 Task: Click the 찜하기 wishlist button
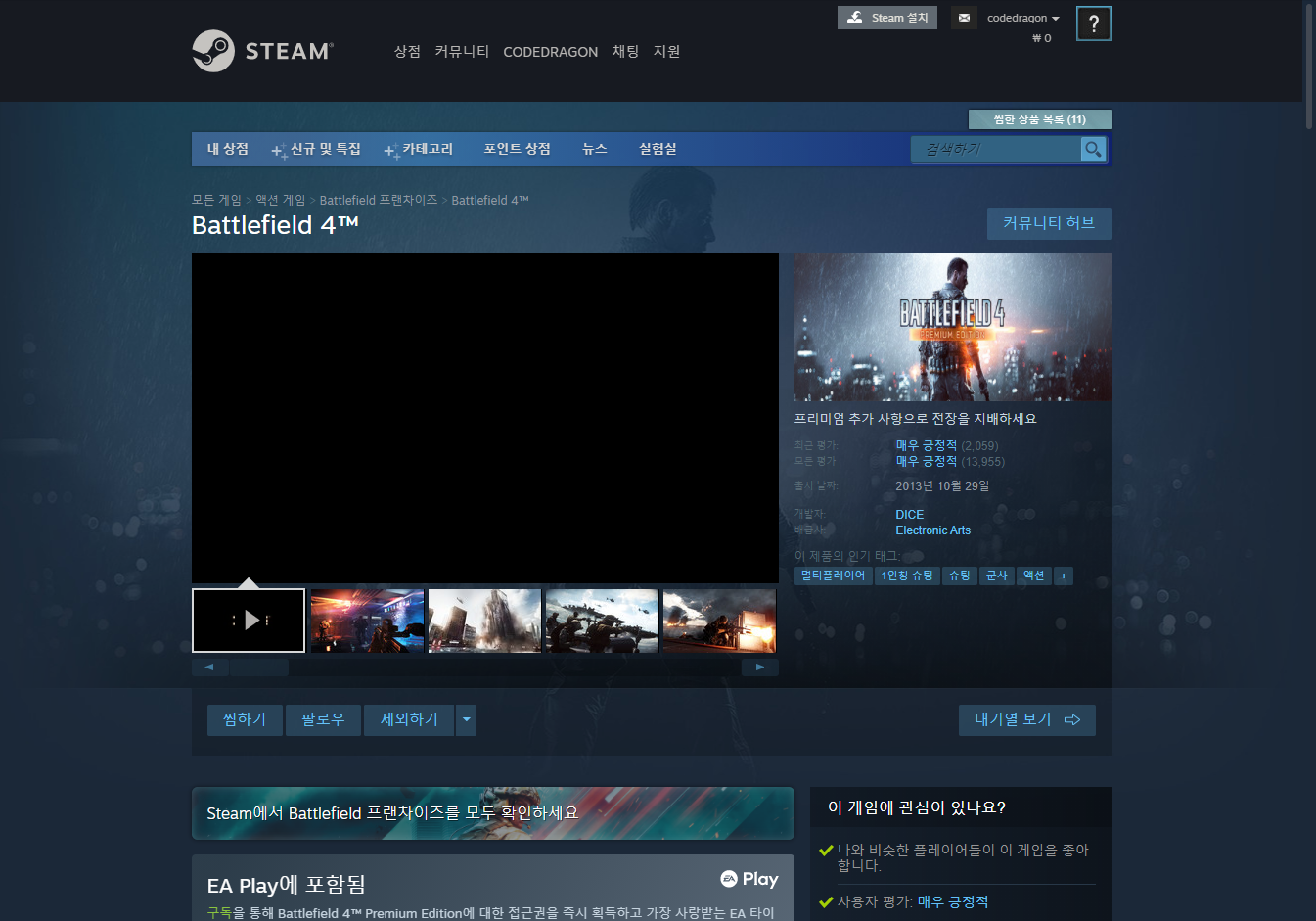pos(245,719)
